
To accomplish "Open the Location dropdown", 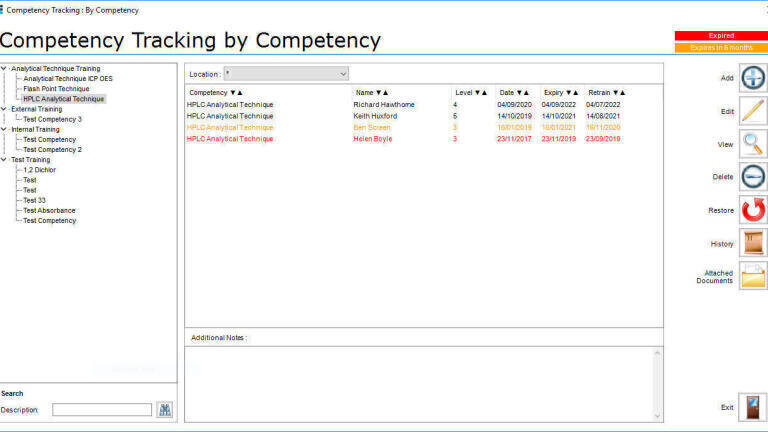I will (286, 74).
